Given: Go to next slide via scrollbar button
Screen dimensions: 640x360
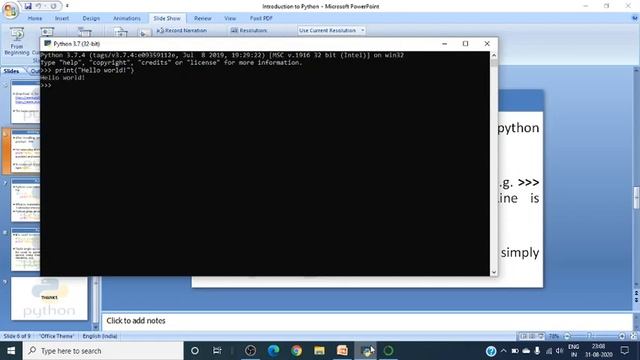Looking at the screenshot, I should tap(636, 300).
